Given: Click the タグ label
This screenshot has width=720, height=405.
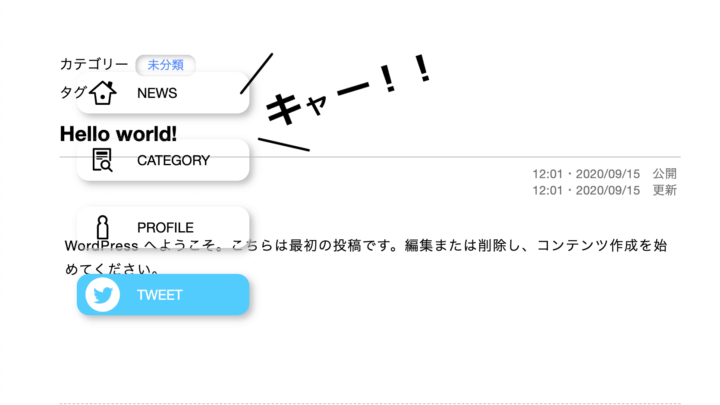Looking at the screenshot, I should coord(73,92).
